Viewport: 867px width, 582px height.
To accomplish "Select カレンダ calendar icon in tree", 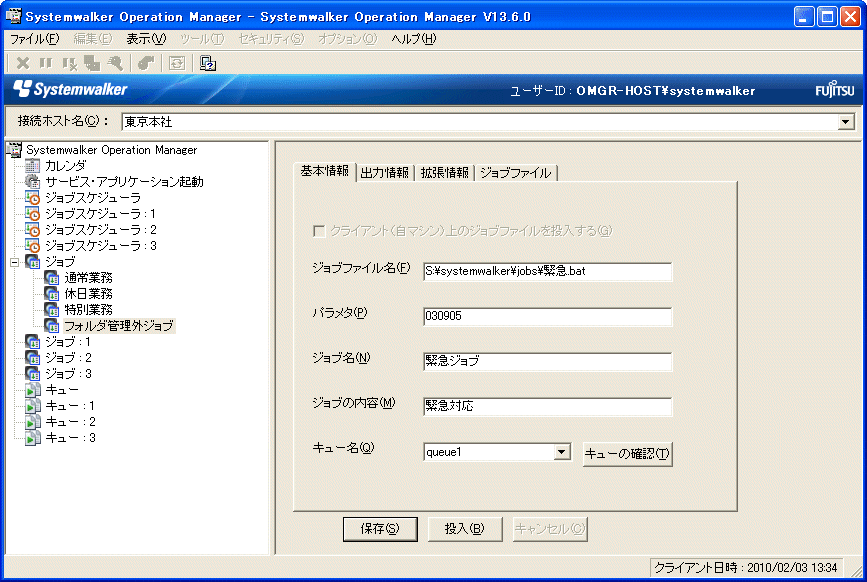I will pos(33,165).
